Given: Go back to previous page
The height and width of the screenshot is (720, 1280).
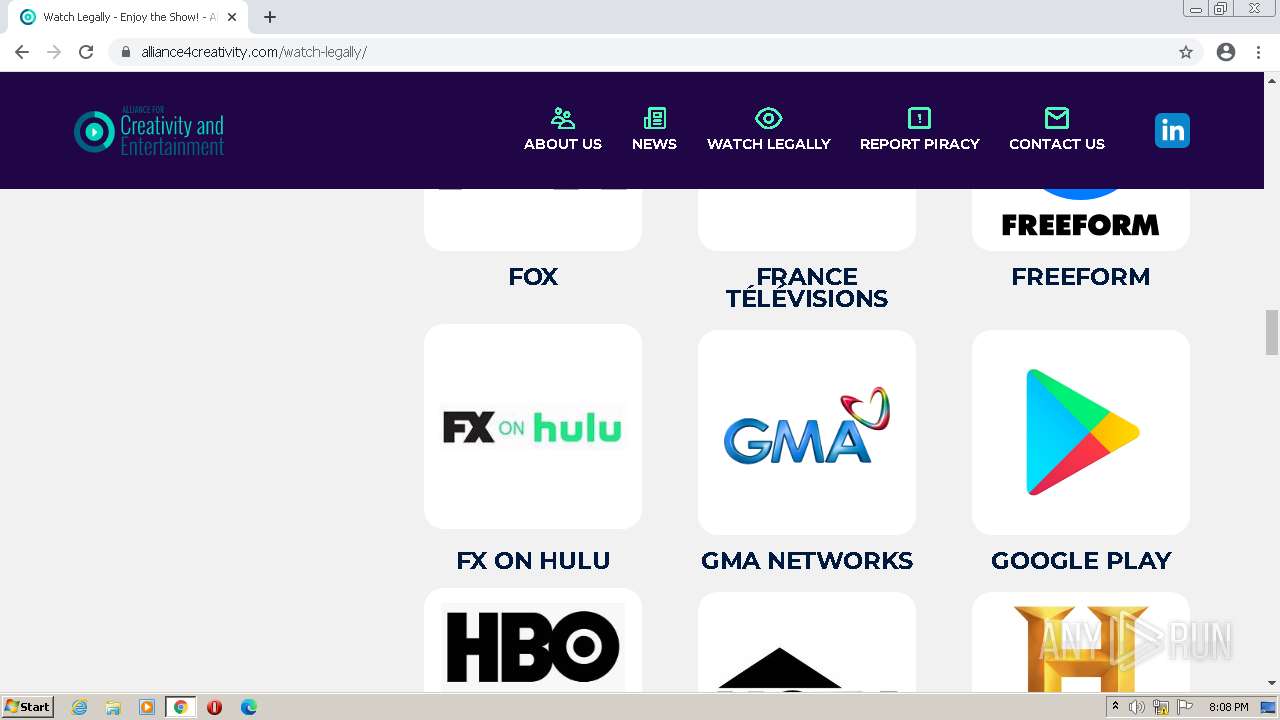Looking at the screenshot, I should click(x=22, y=52).
